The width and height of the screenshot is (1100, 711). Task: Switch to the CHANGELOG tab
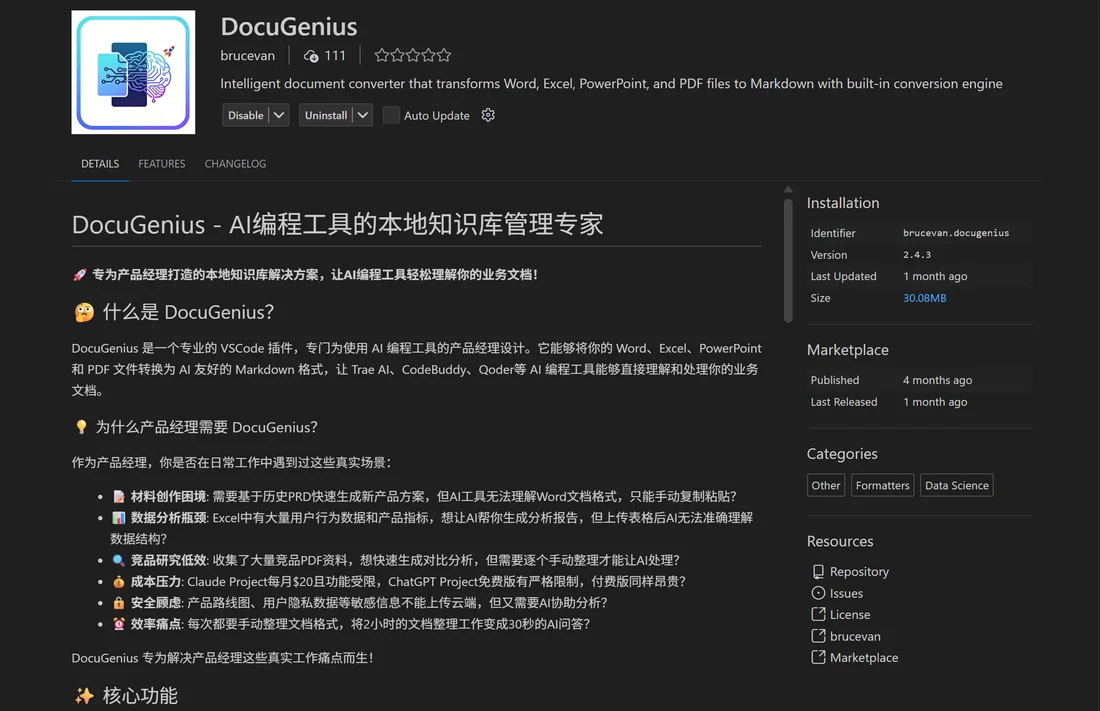235,164
